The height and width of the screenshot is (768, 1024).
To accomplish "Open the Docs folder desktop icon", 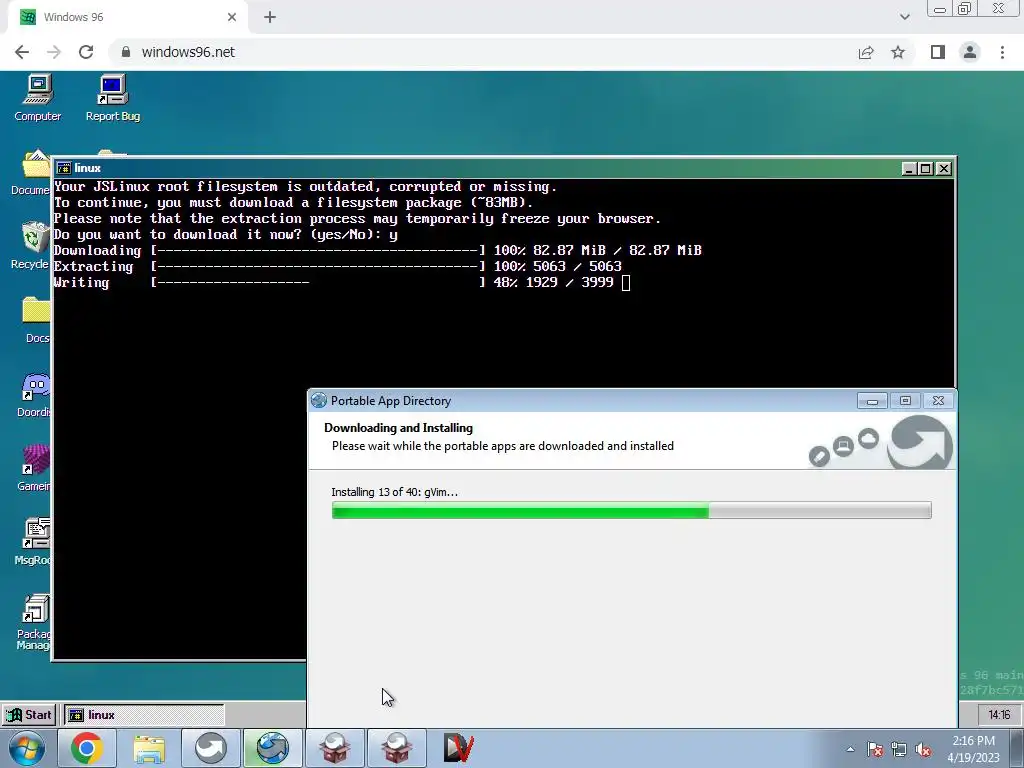I will 36,320.
